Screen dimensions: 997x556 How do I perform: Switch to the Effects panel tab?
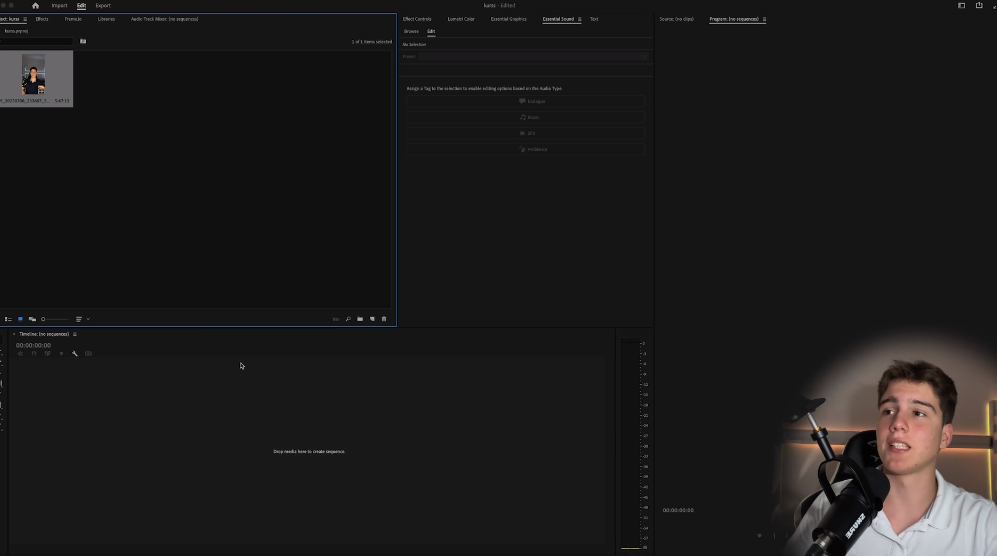tap(42, 19)
